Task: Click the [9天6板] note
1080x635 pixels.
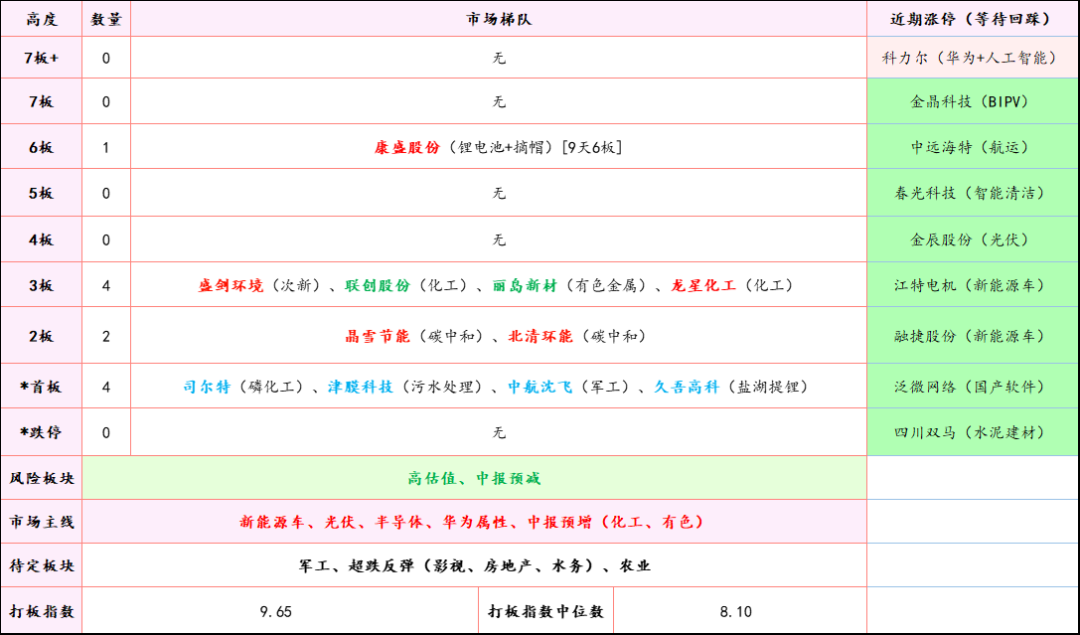Action: [592, 147]
